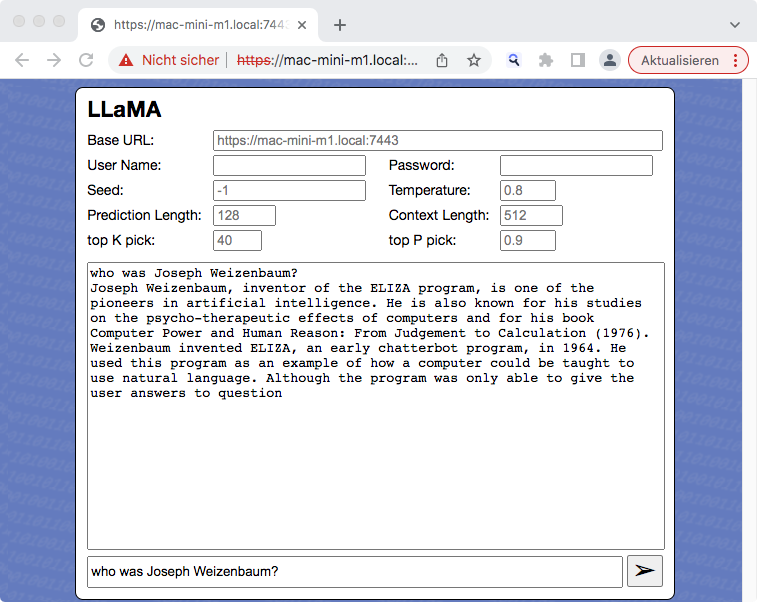
Task: Click the Prediction Length label
Action: click(144, 215)
